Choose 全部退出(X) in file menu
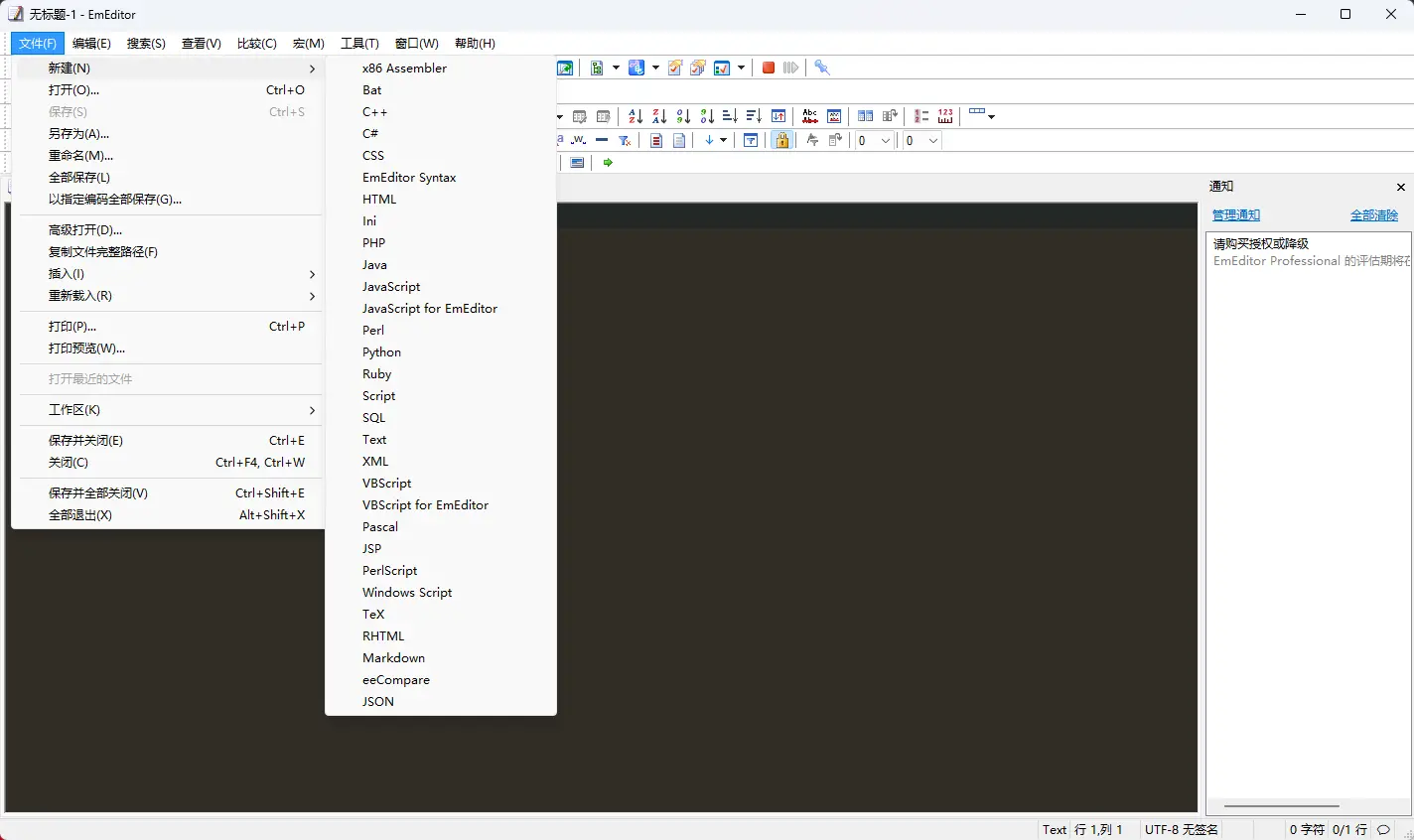Viewport: 1414px width, 840px height. (x=171, y=515)
